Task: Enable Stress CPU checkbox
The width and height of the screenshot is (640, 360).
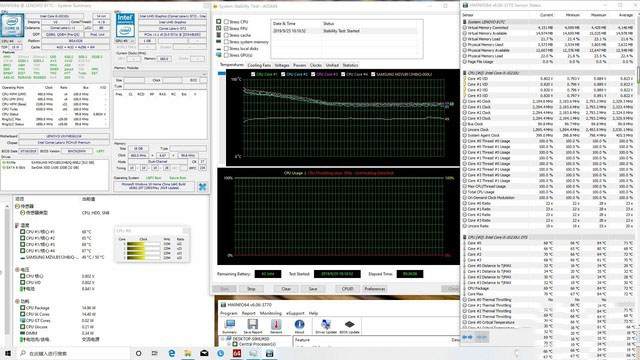Action: click(x=226, y=22)
